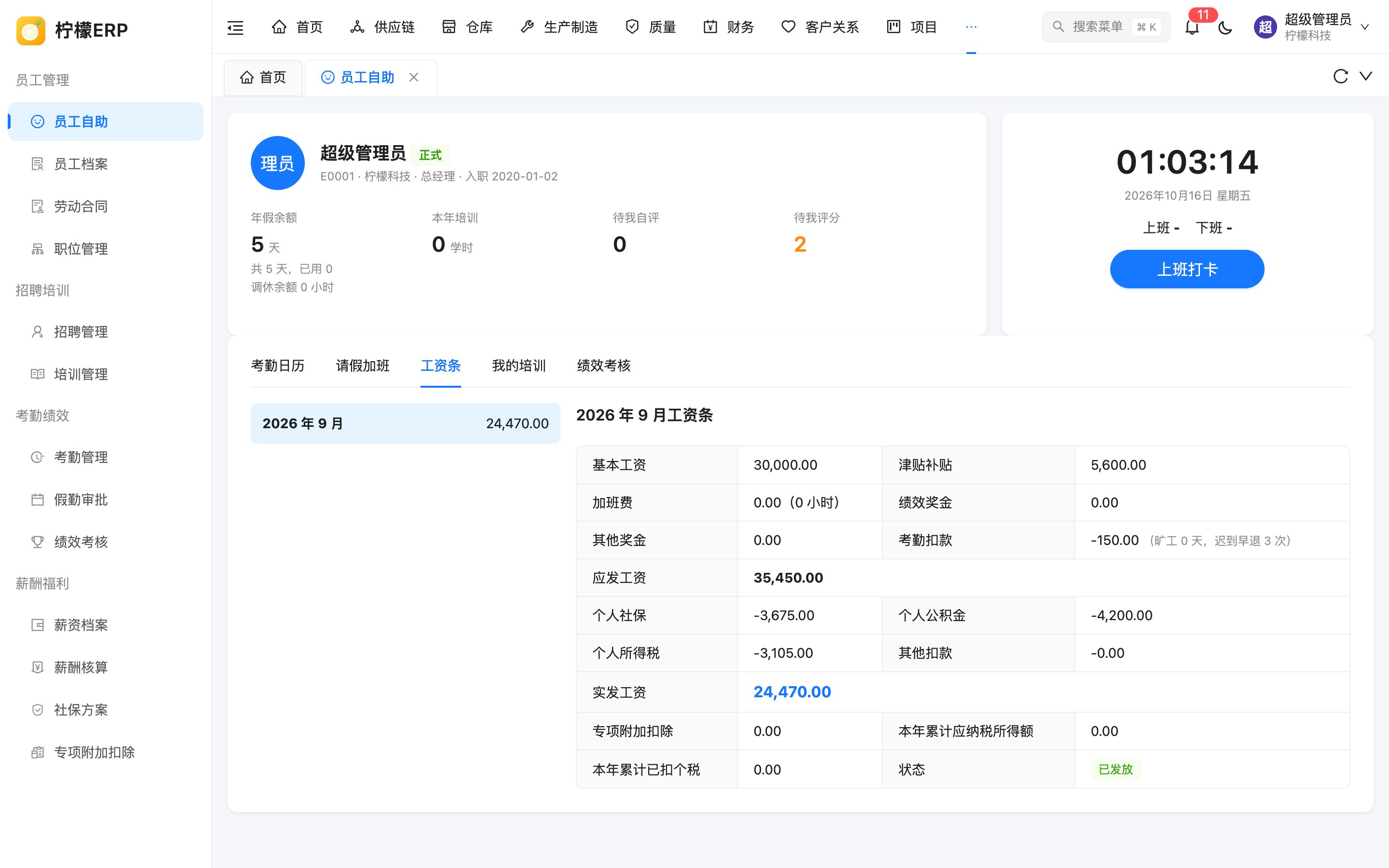
Task: Open the 项目 top menu
Action: coord(912,27)
